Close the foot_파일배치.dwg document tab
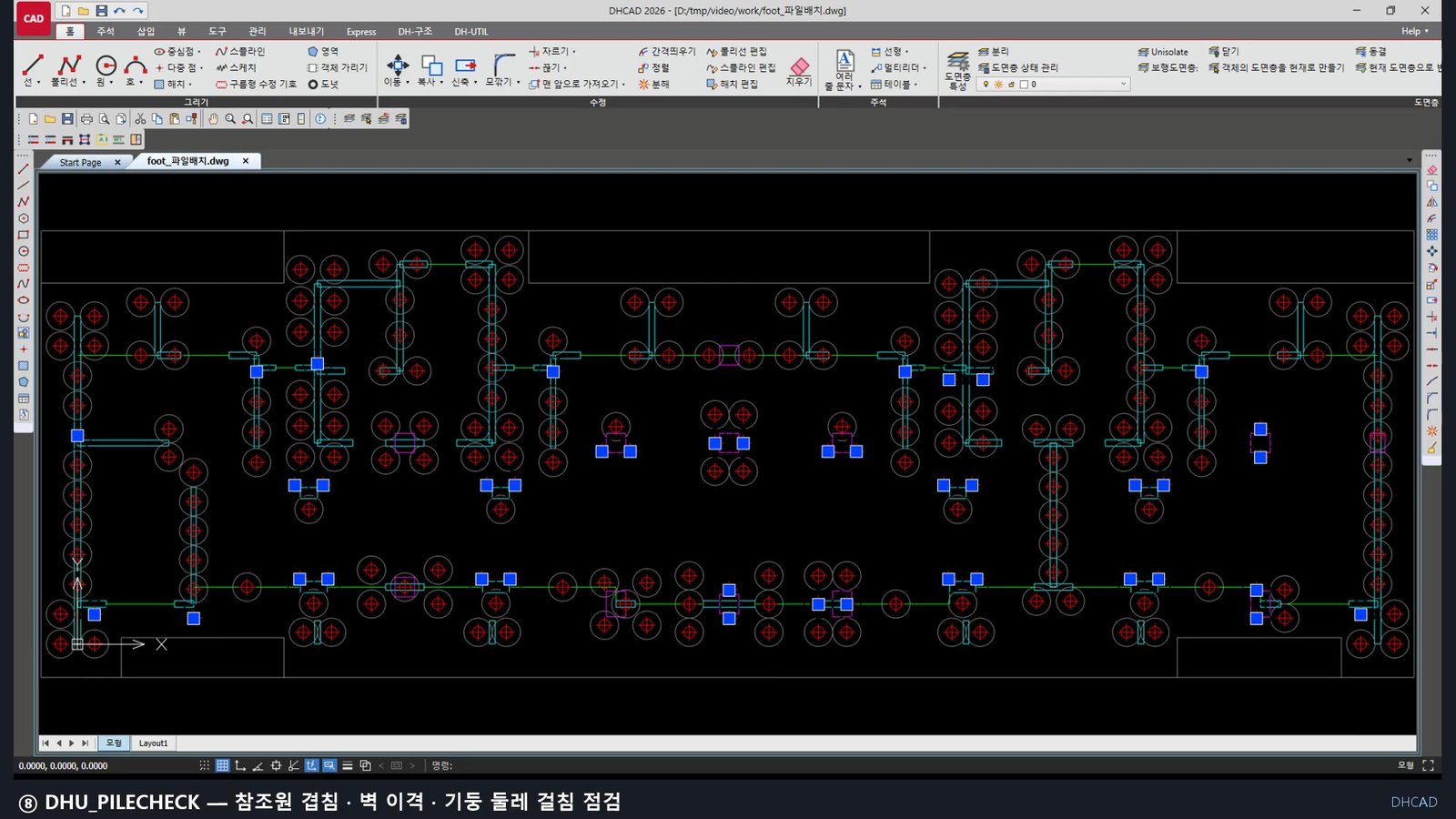Image resolution: width=1456 pixels, height=819 pixels. tap(246, 161)
